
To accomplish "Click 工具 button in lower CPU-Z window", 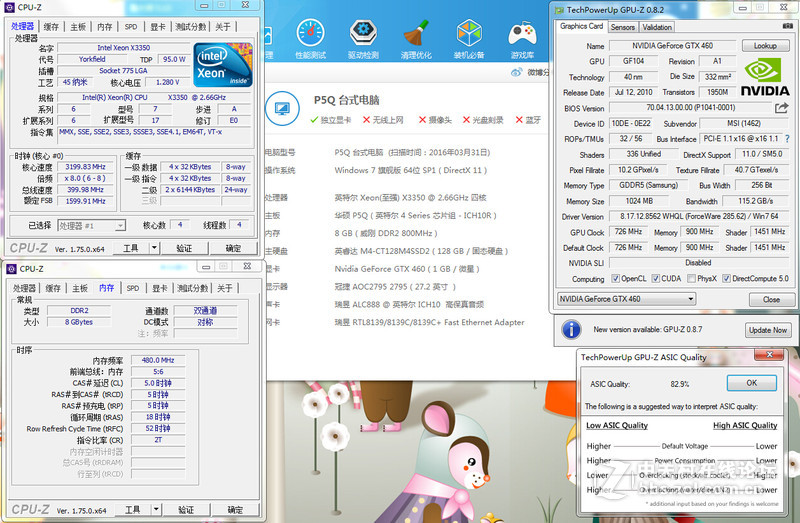I will click(x=132, y=509).
